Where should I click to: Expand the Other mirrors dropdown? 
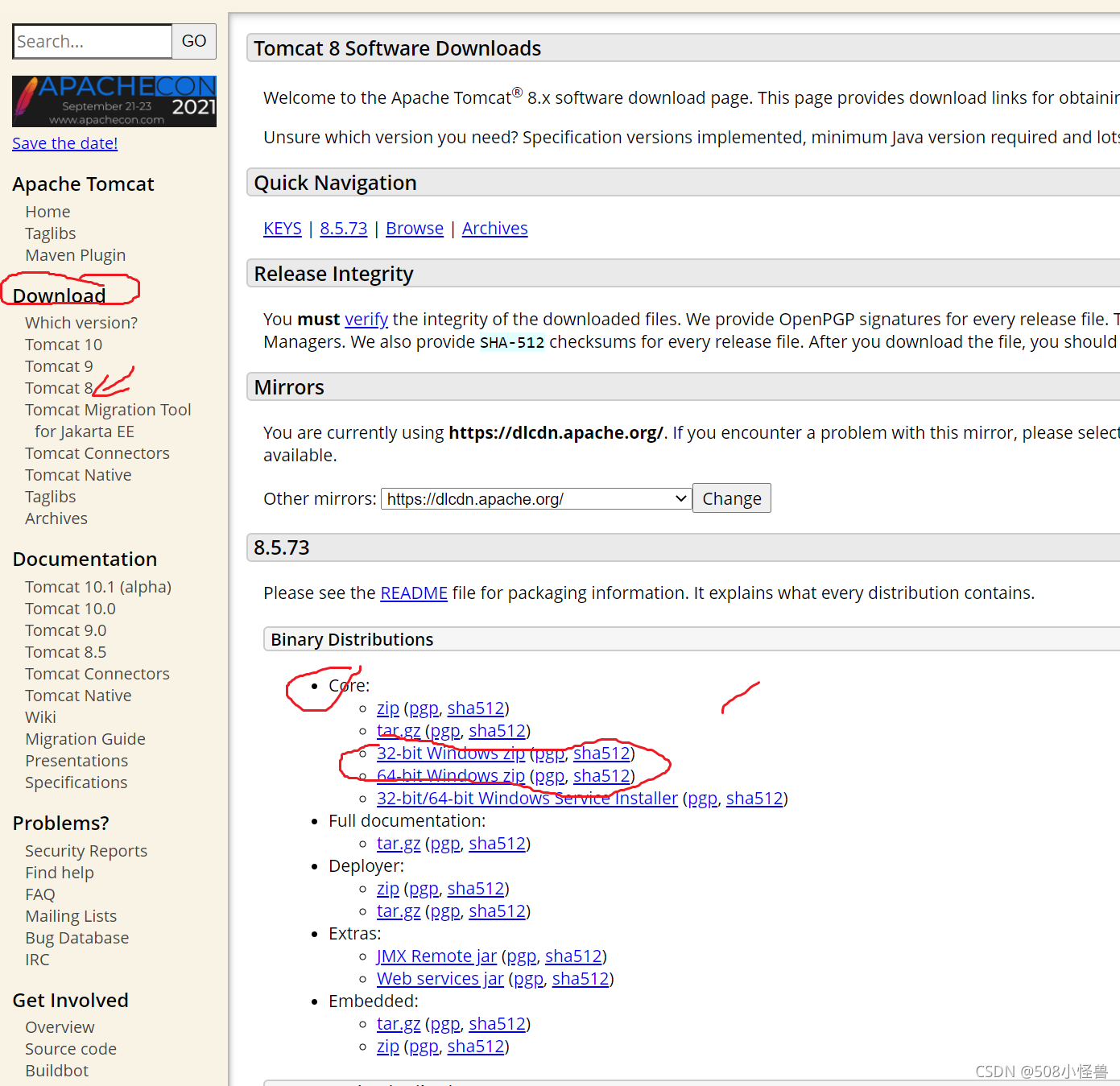(x=536, y=499)
